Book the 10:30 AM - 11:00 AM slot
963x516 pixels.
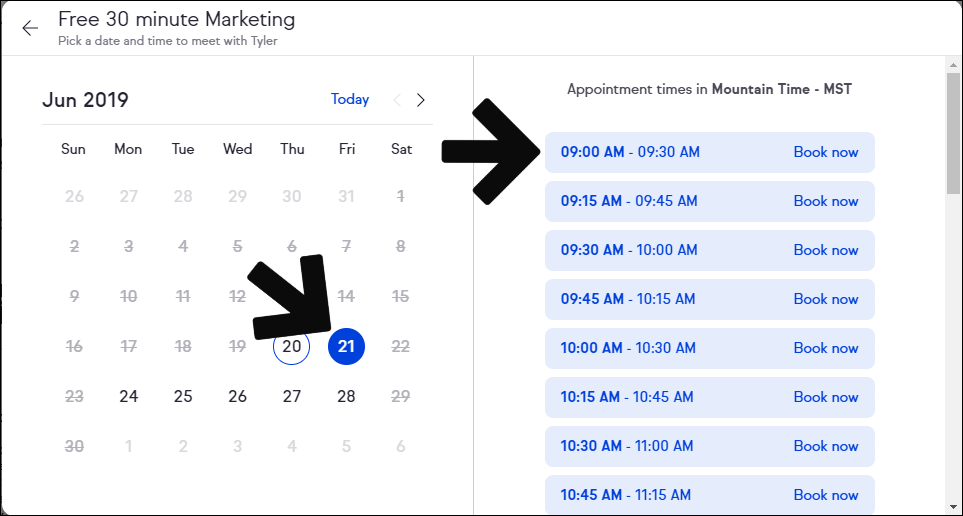tap(709, 447)
